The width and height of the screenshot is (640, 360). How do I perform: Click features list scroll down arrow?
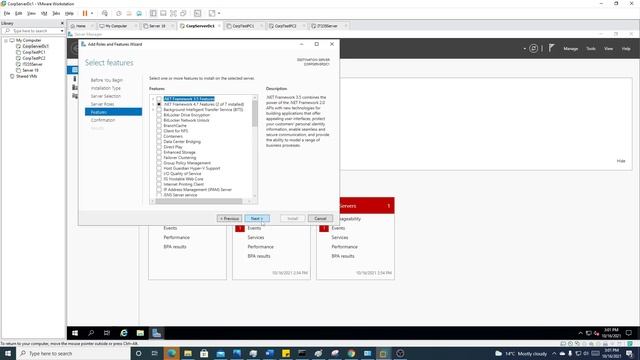(255, 196)
